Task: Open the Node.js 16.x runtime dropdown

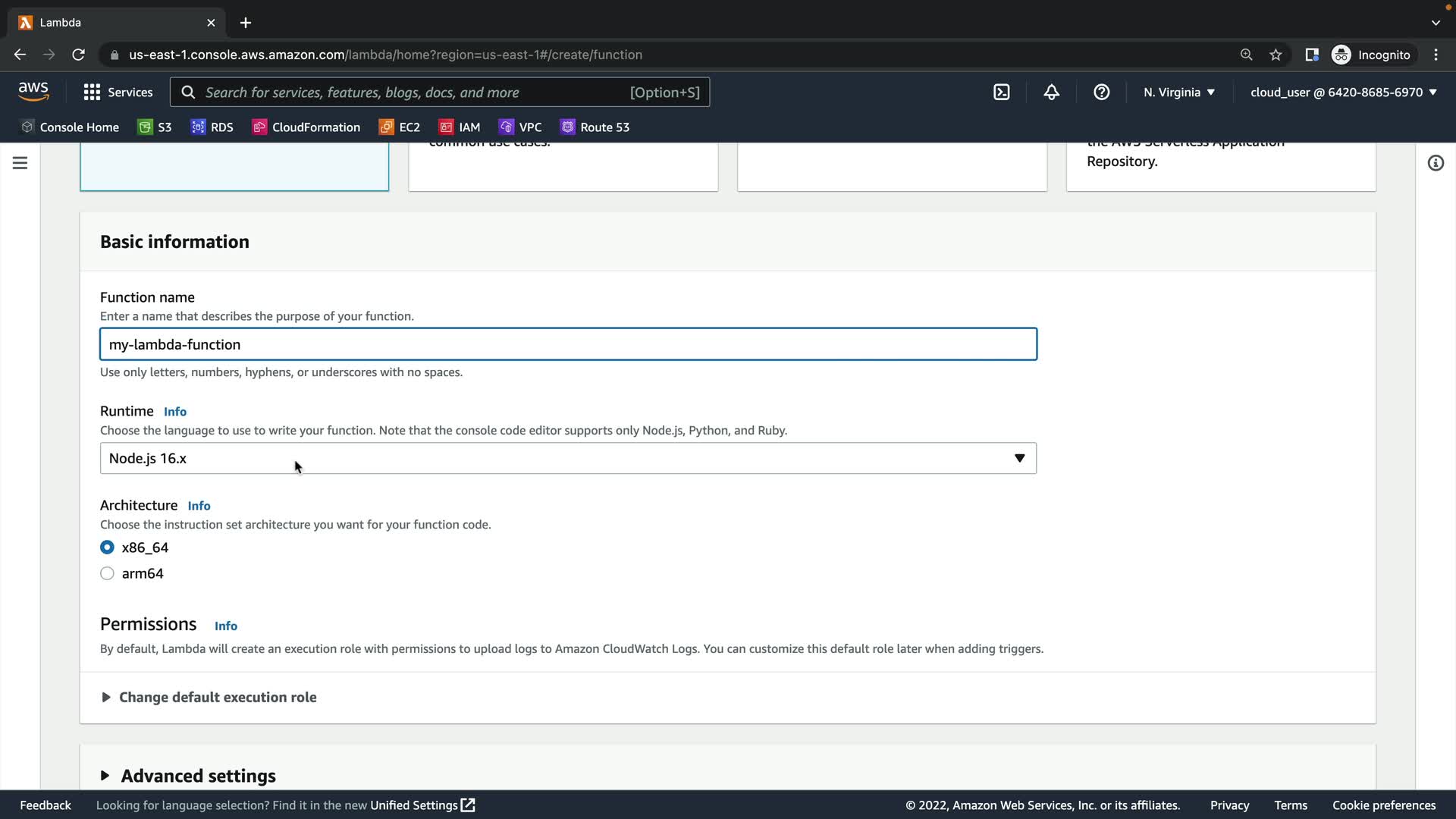Action: pyautogui.click(x=567, y=458)
